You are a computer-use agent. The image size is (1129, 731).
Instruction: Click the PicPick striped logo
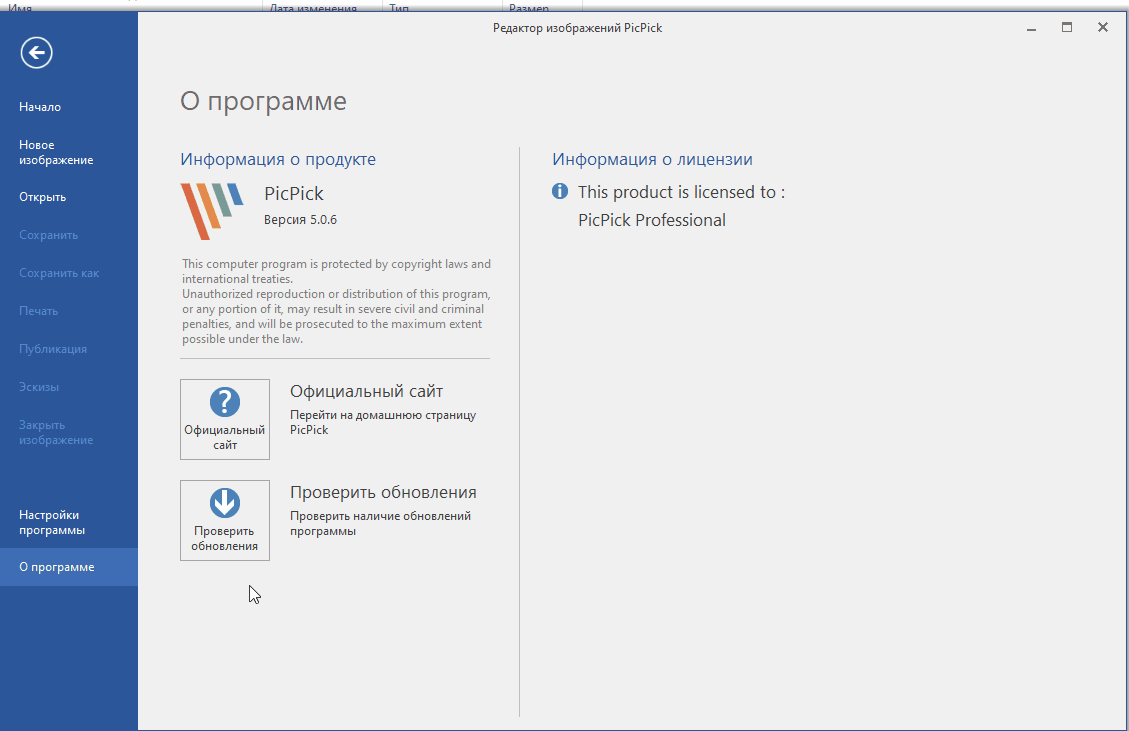pyautogui.click(x=211, y=211)
